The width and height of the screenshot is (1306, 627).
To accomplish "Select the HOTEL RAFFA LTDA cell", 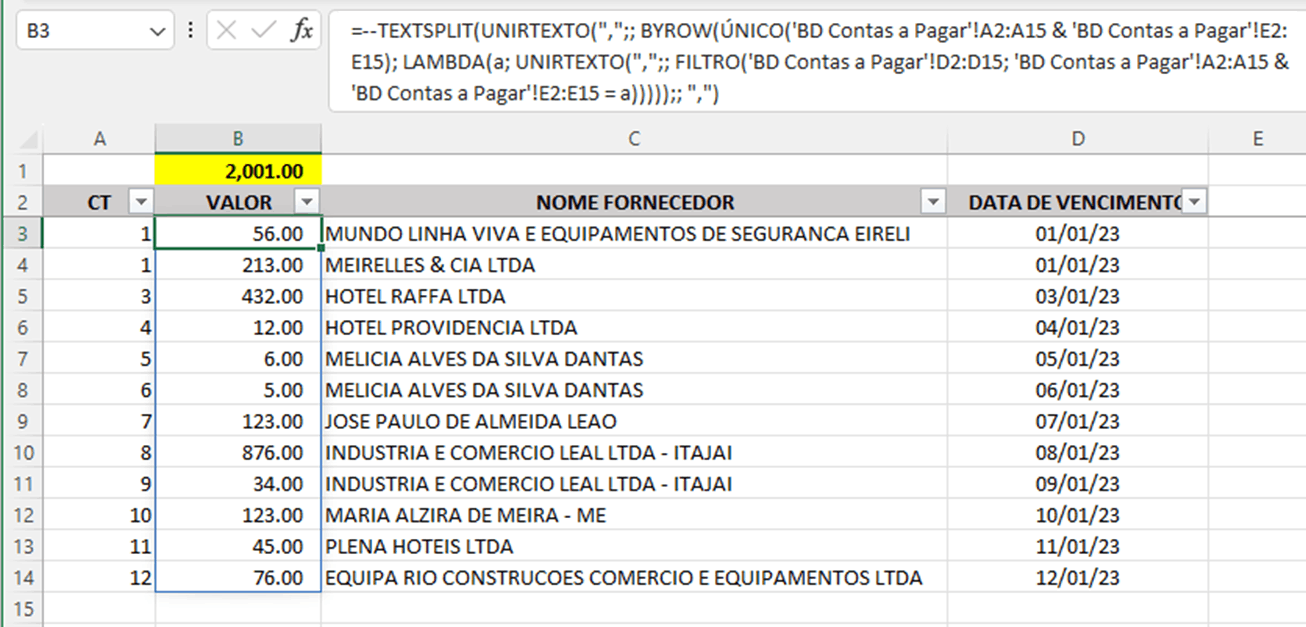I will tap(634, 296).
